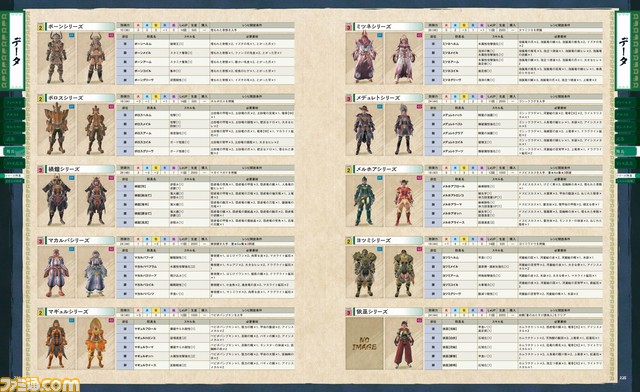Click the blue male icon on ヨツミシリーズ armor
Viewport: 640px width, 392px height.
pyautogui.click(x=380, y=249)
